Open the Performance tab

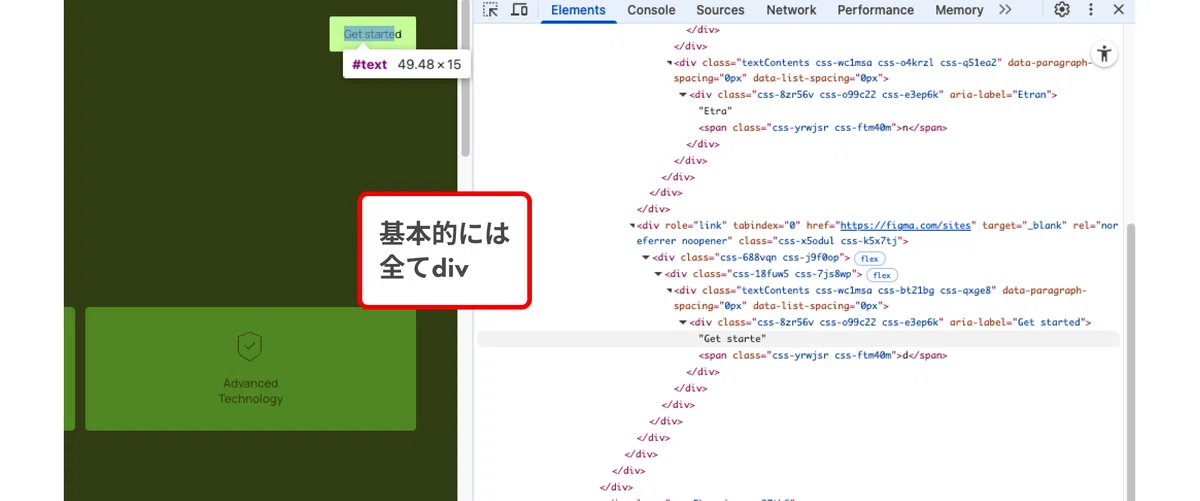pyautogui.click(x=876, y=10)
